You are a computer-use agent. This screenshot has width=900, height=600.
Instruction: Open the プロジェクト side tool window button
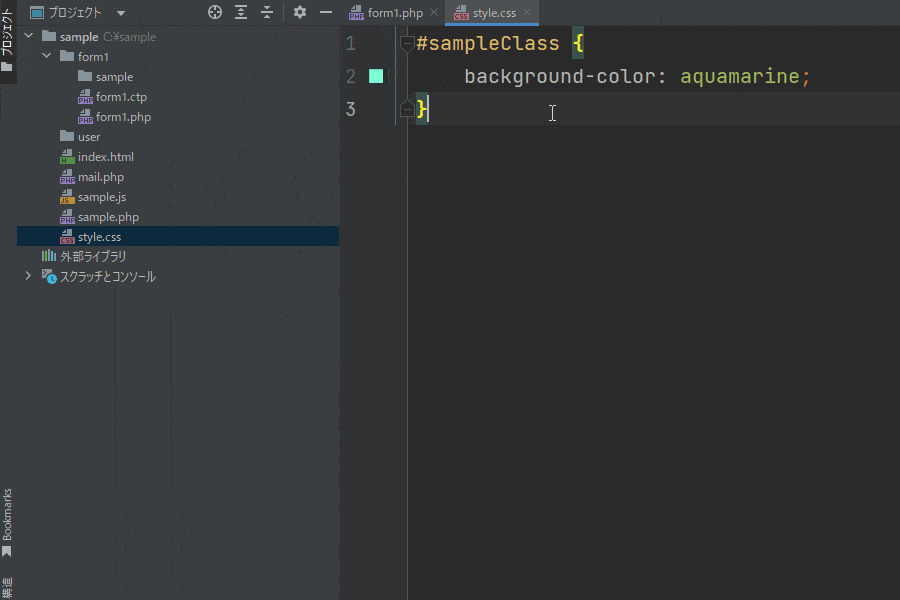(x=7, y=40)
